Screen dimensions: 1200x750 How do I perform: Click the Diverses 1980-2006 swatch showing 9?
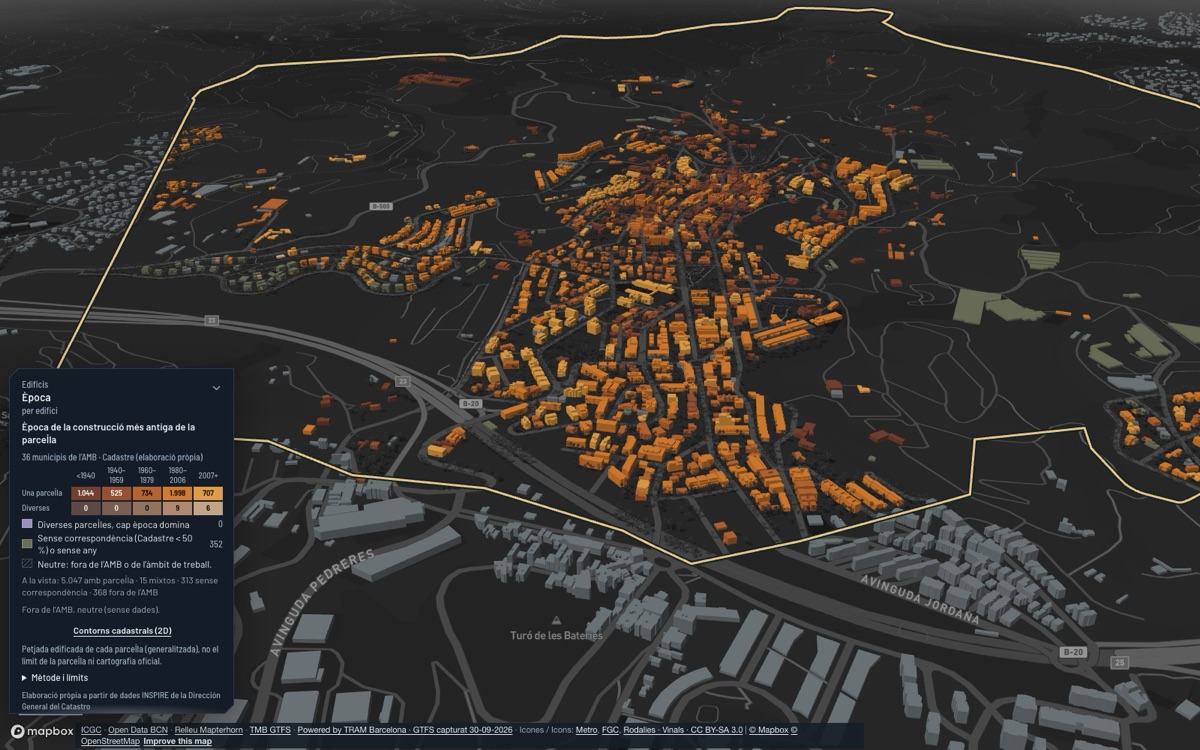point(177,508)
